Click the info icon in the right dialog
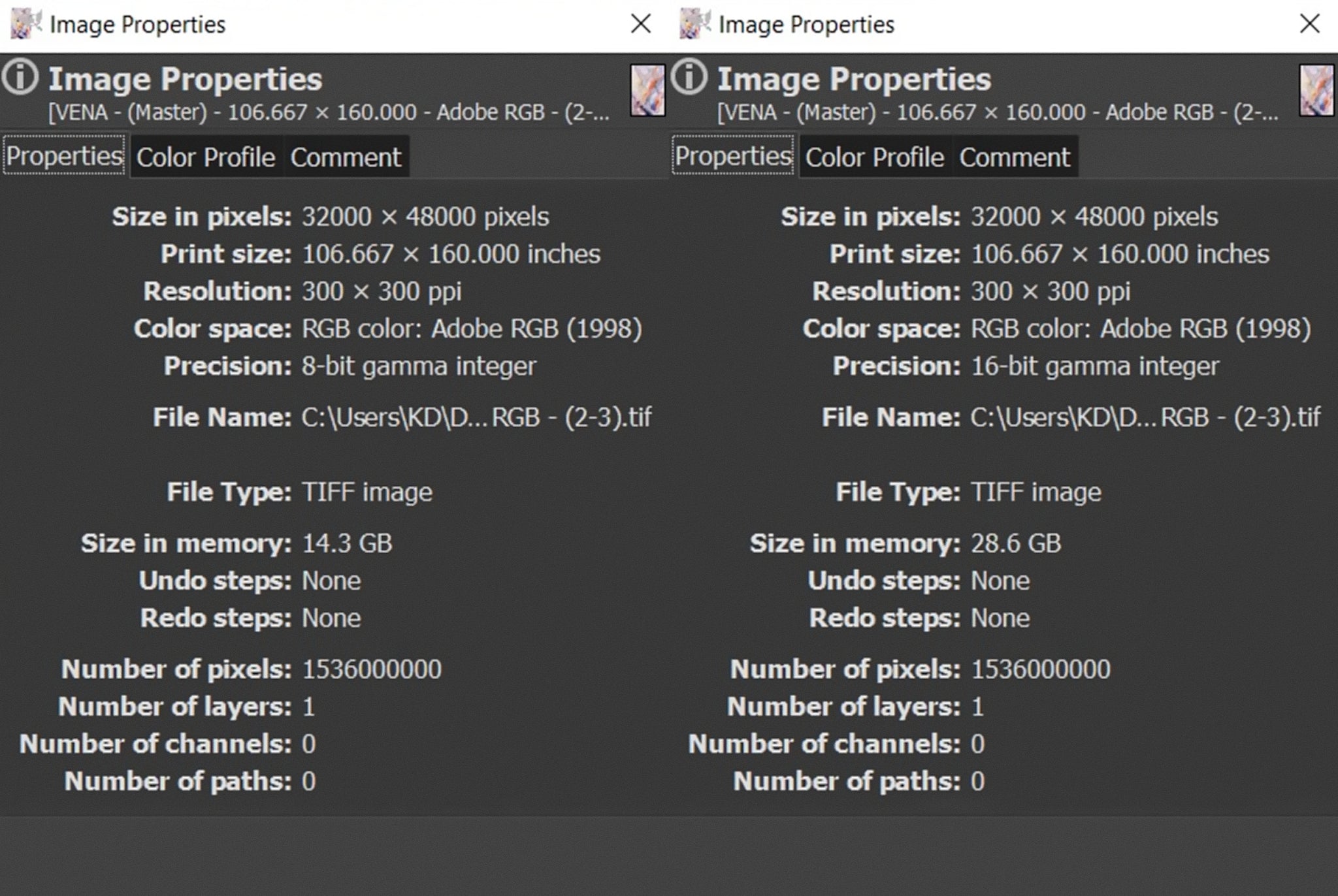Image resolution: width=1338 pixels, height=896 pixels. click(x=689, y=78)
